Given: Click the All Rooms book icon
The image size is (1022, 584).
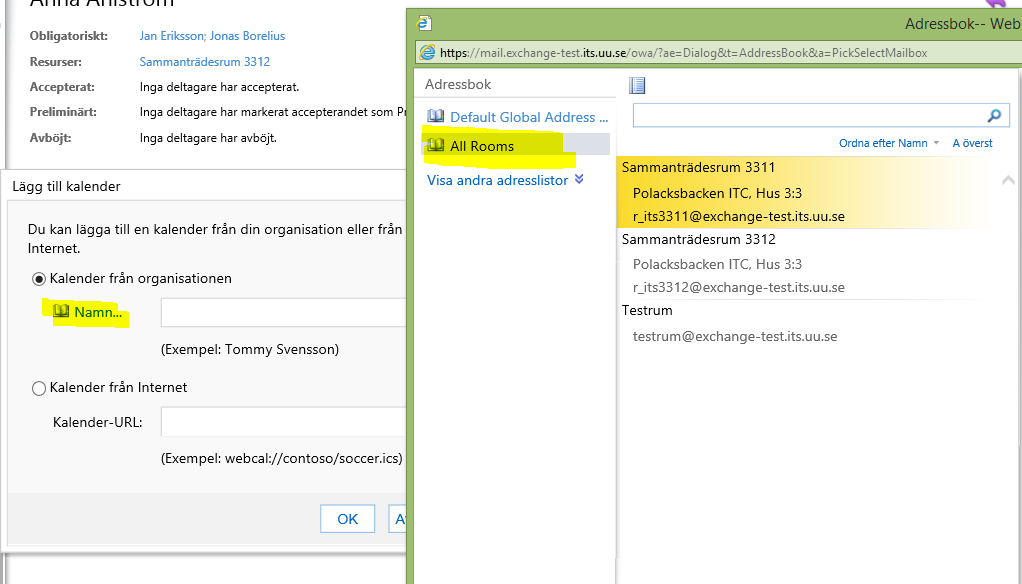Looking at the screenshot, I should tap(435, 145).
